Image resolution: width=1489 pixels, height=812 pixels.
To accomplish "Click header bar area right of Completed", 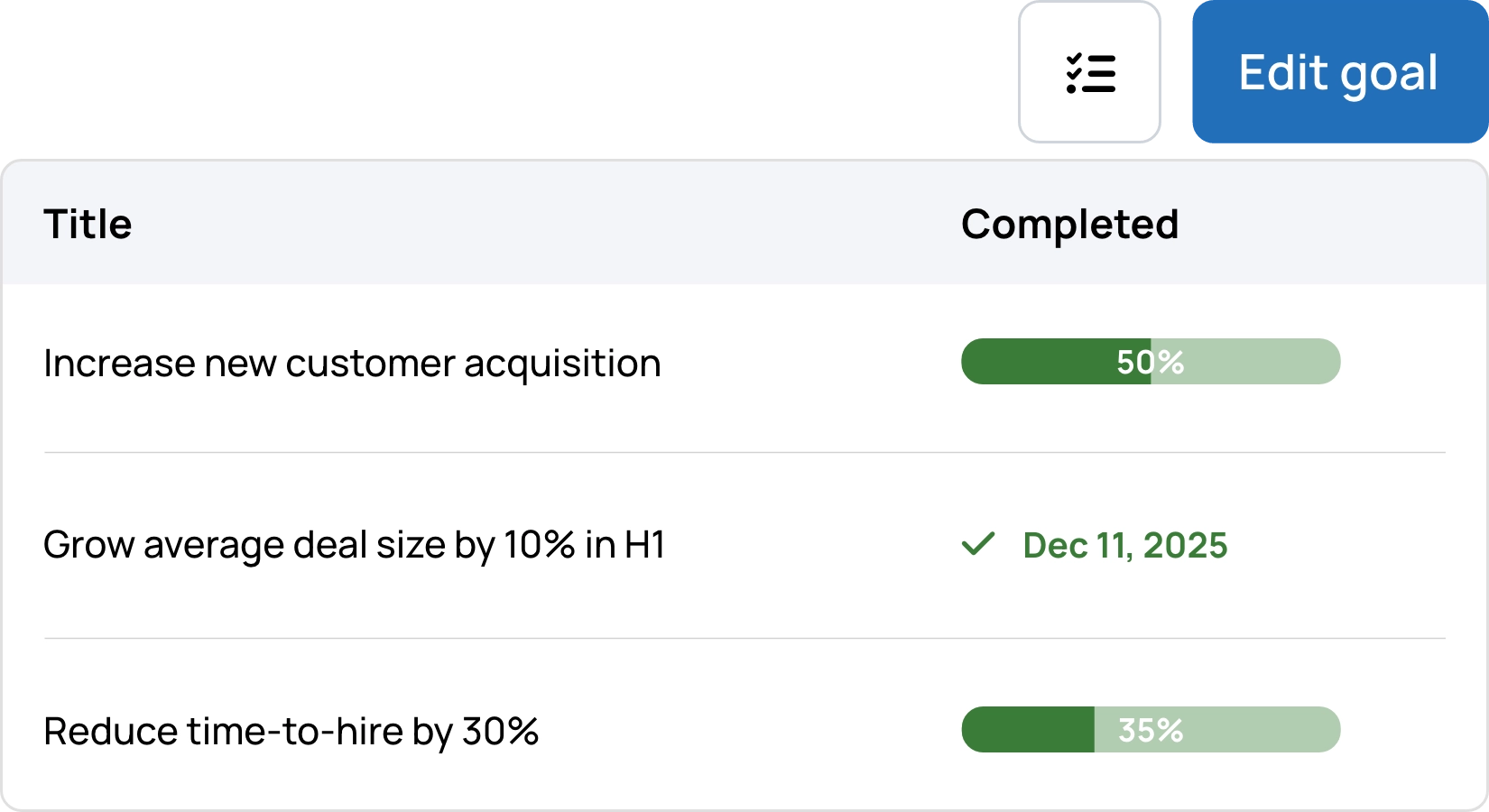I will click(1336, 225).
